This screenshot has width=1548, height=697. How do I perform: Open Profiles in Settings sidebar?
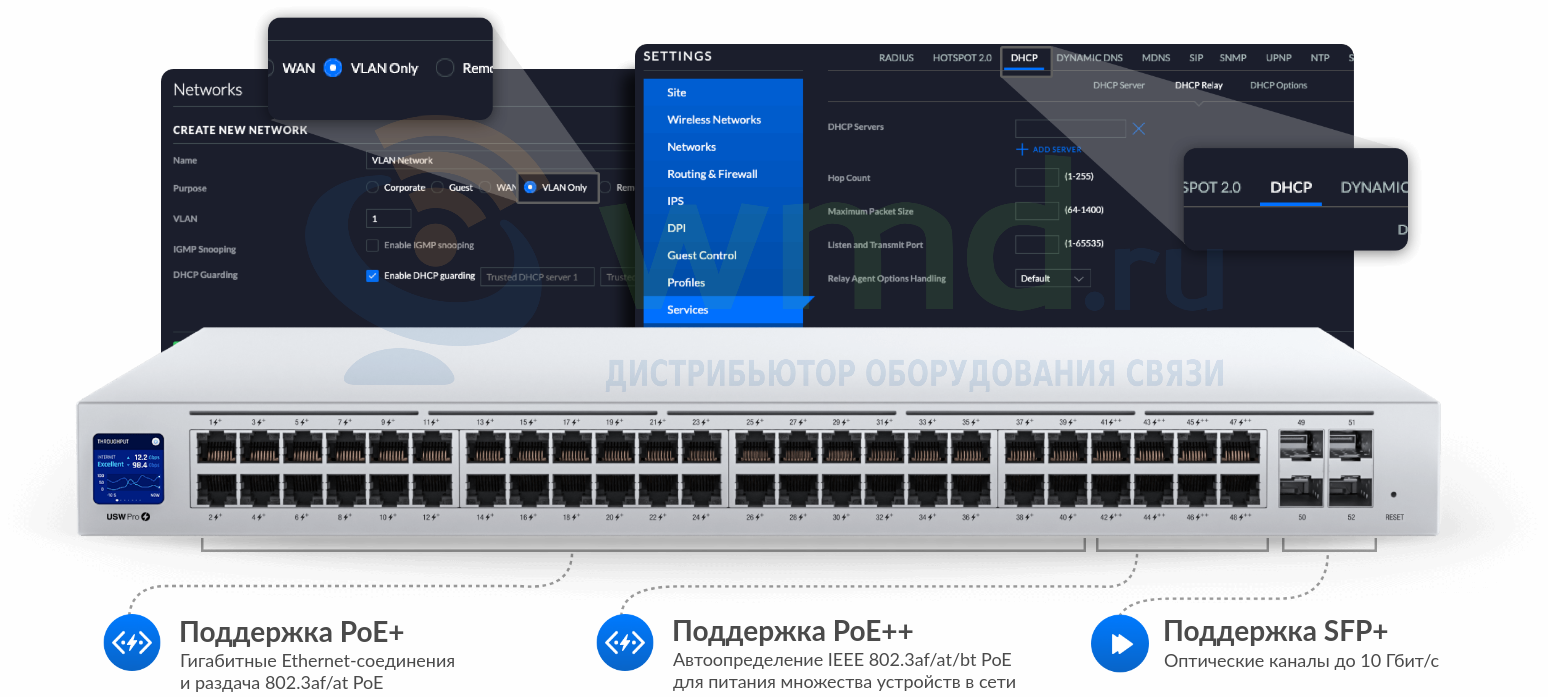click(723, 282)
